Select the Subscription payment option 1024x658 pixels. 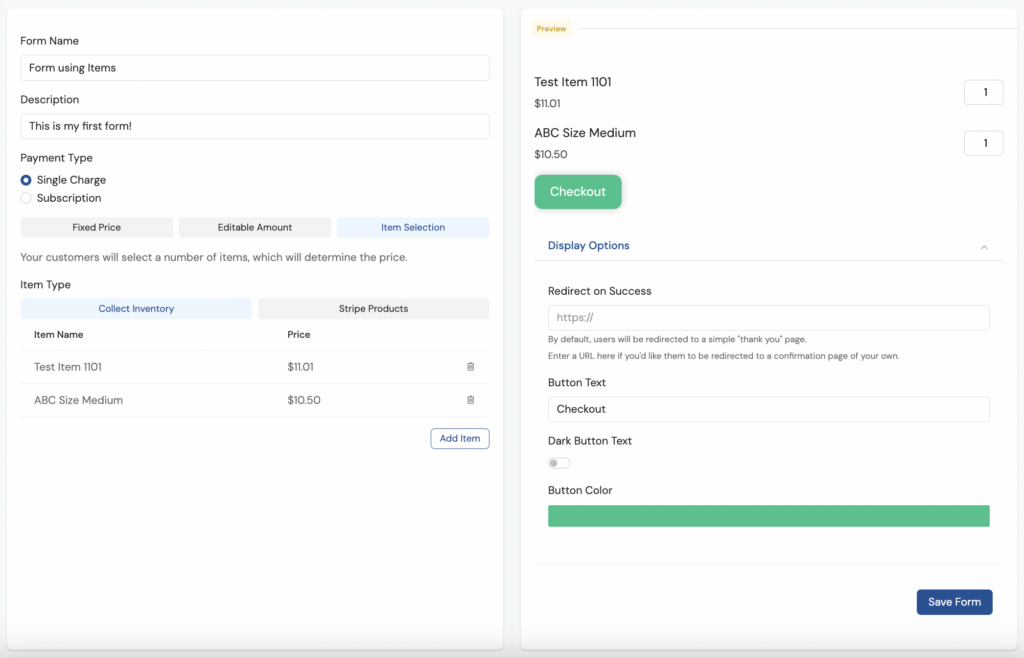pyautogui.click(x=25, y=198)
